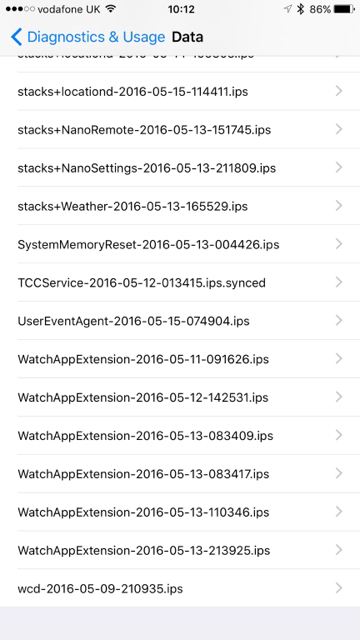Open TCCService-2016-05-12-013415.ips.synced file
This screenshot has width=360, height=640.
pos(180,282)
